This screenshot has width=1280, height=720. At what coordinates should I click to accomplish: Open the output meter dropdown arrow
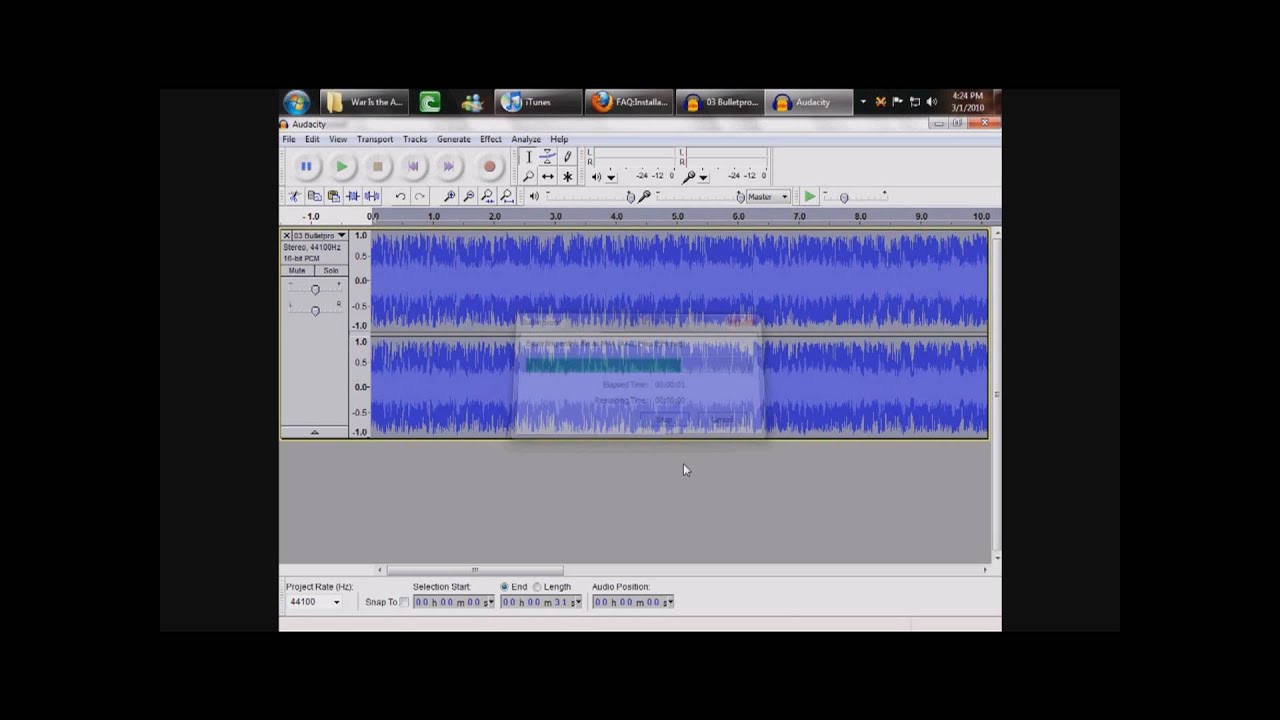point(611,178)
